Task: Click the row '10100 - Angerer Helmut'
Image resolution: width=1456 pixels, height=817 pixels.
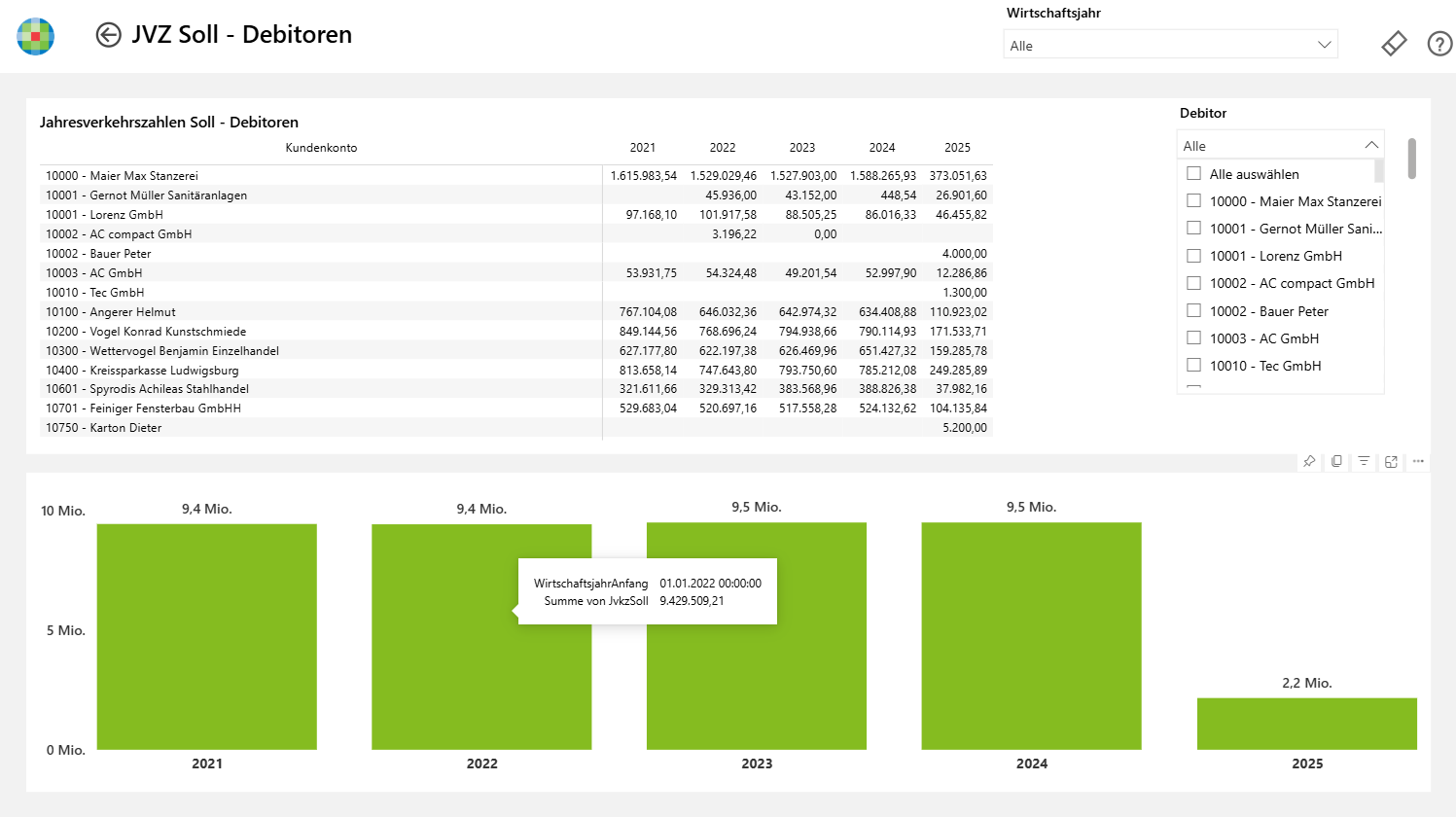Action: [x=515, y=312]
